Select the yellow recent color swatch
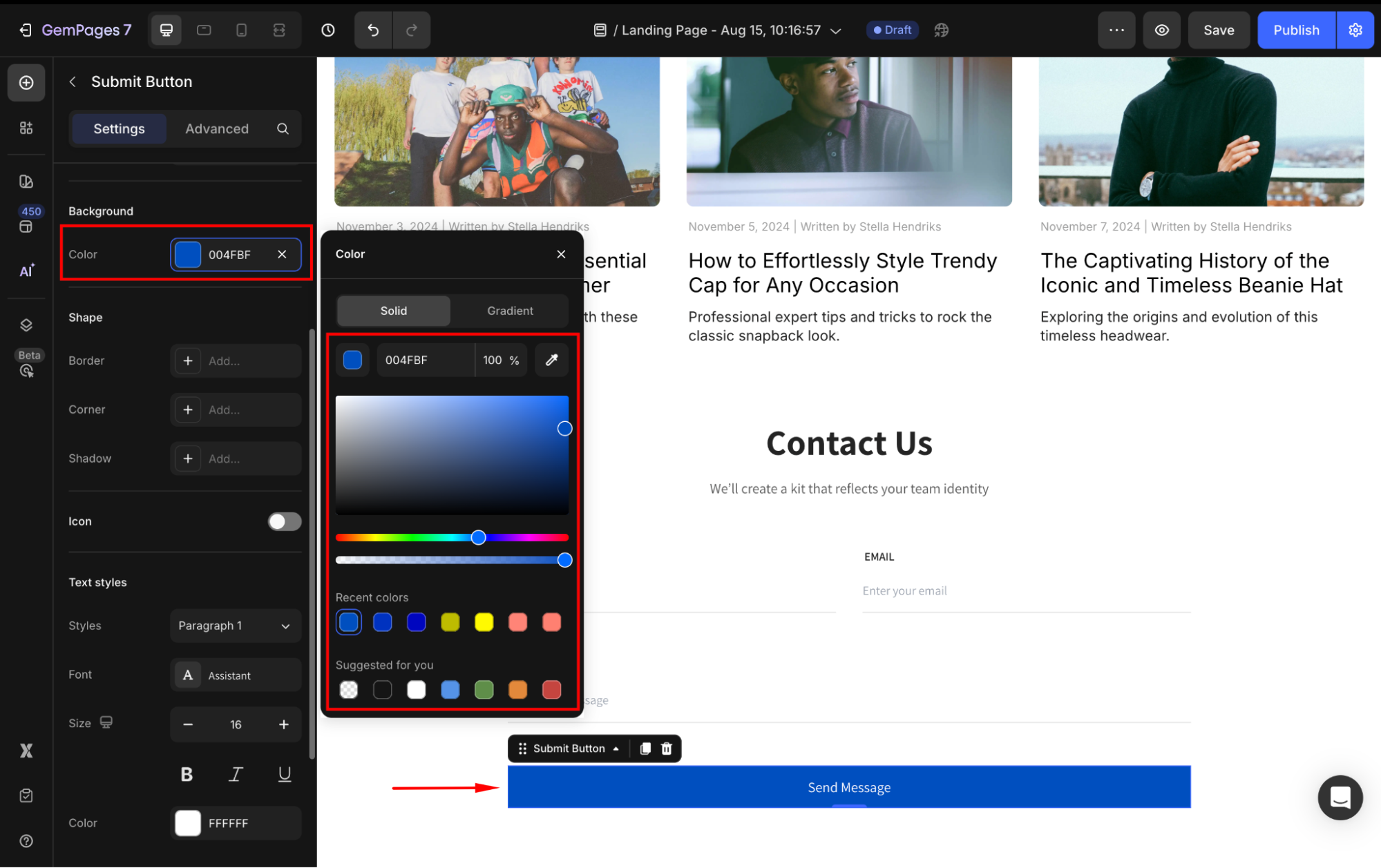 484,622
